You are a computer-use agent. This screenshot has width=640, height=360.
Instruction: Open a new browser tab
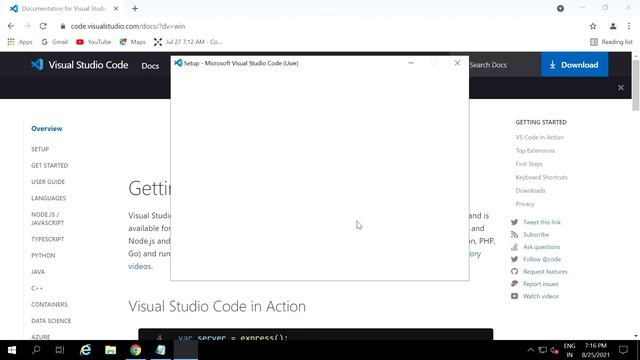point(135,8)
